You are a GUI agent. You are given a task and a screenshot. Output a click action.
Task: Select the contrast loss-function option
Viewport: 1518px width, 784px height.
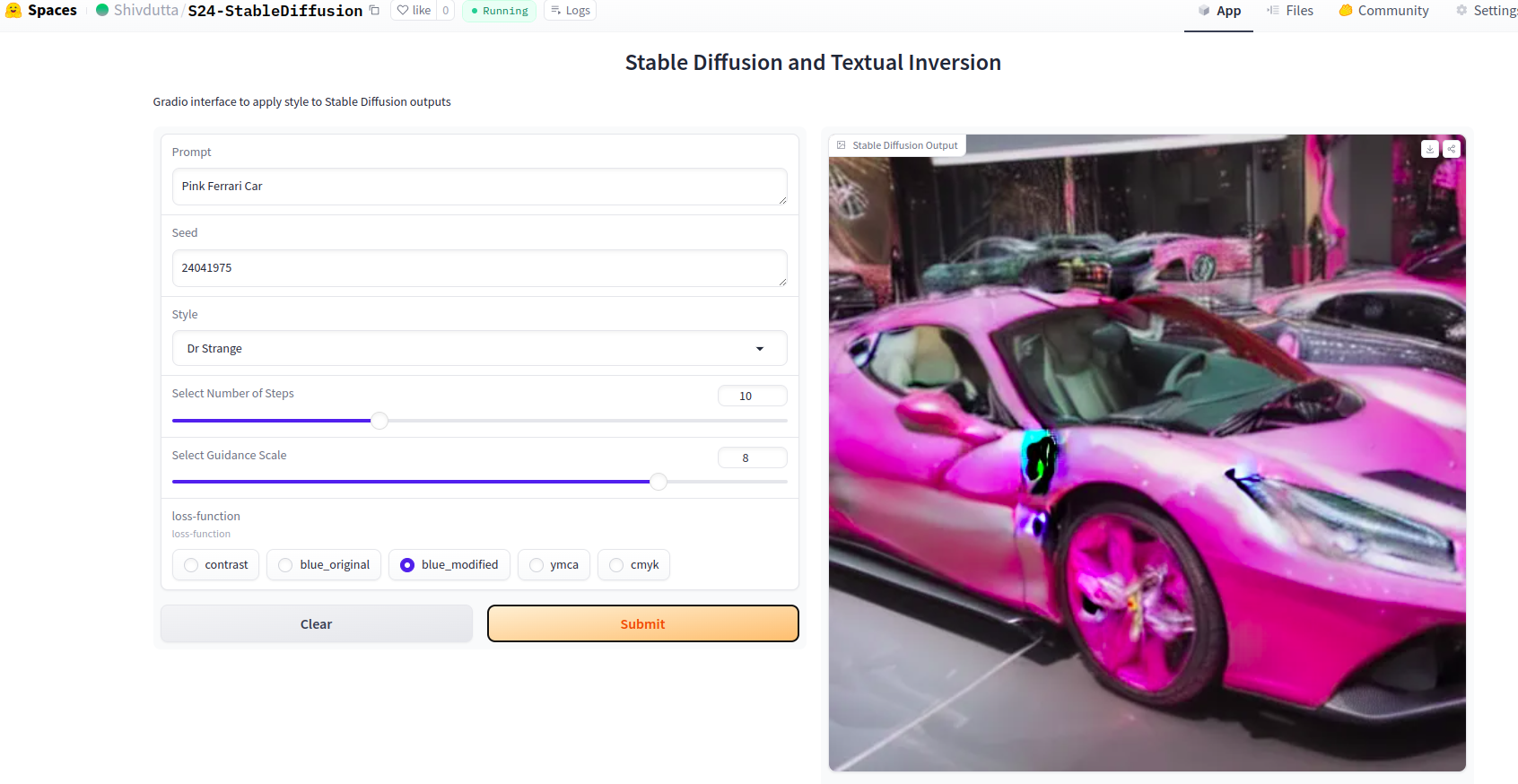click(x=191, y=565)
